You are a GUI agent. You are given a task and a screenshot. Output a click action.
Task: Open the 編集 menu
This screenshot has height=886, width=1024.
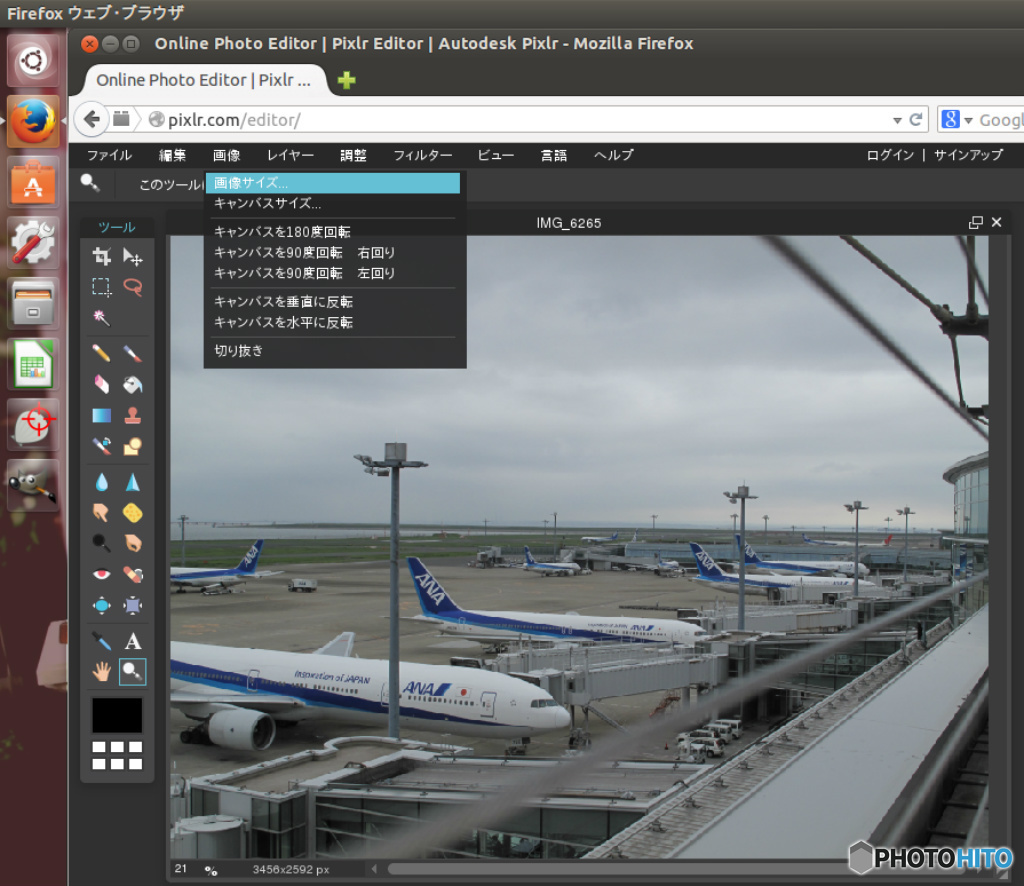click(172, 155)
